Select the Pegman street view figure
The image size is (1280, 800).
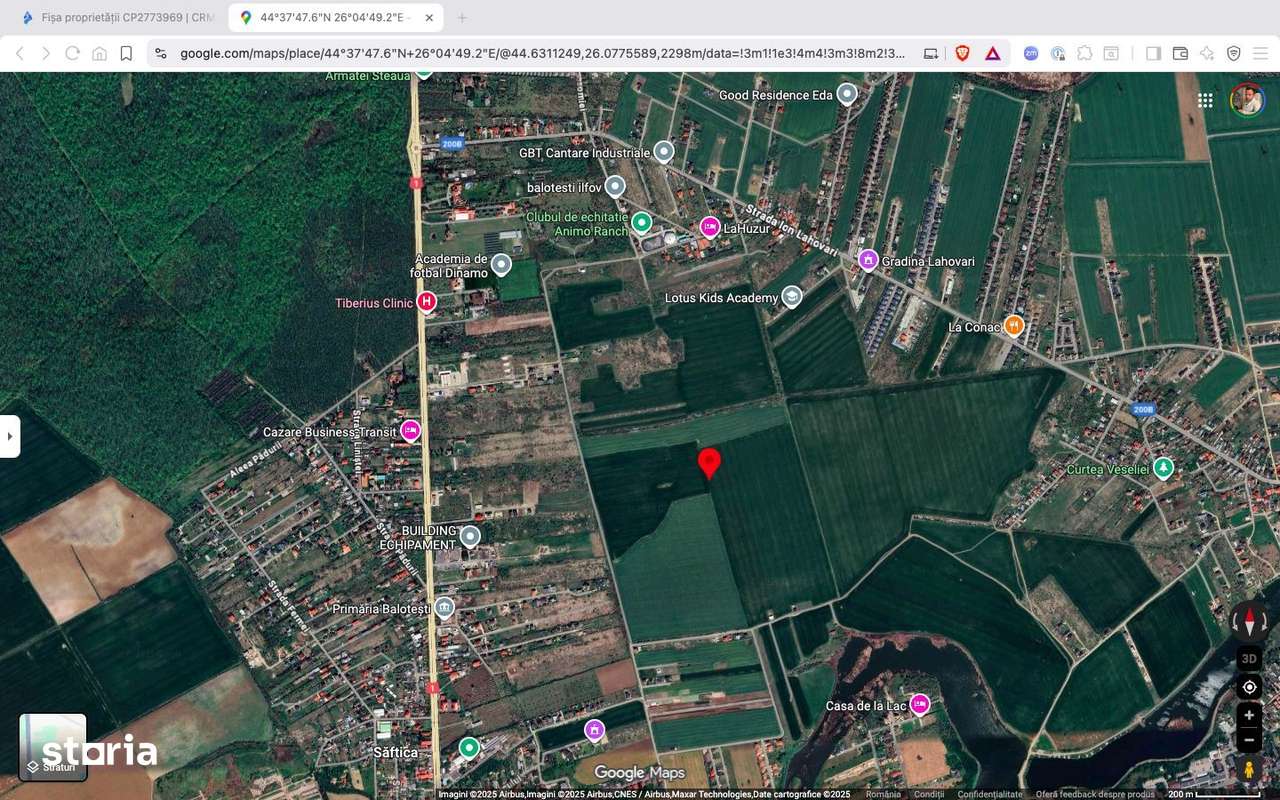click(1250, 768)
